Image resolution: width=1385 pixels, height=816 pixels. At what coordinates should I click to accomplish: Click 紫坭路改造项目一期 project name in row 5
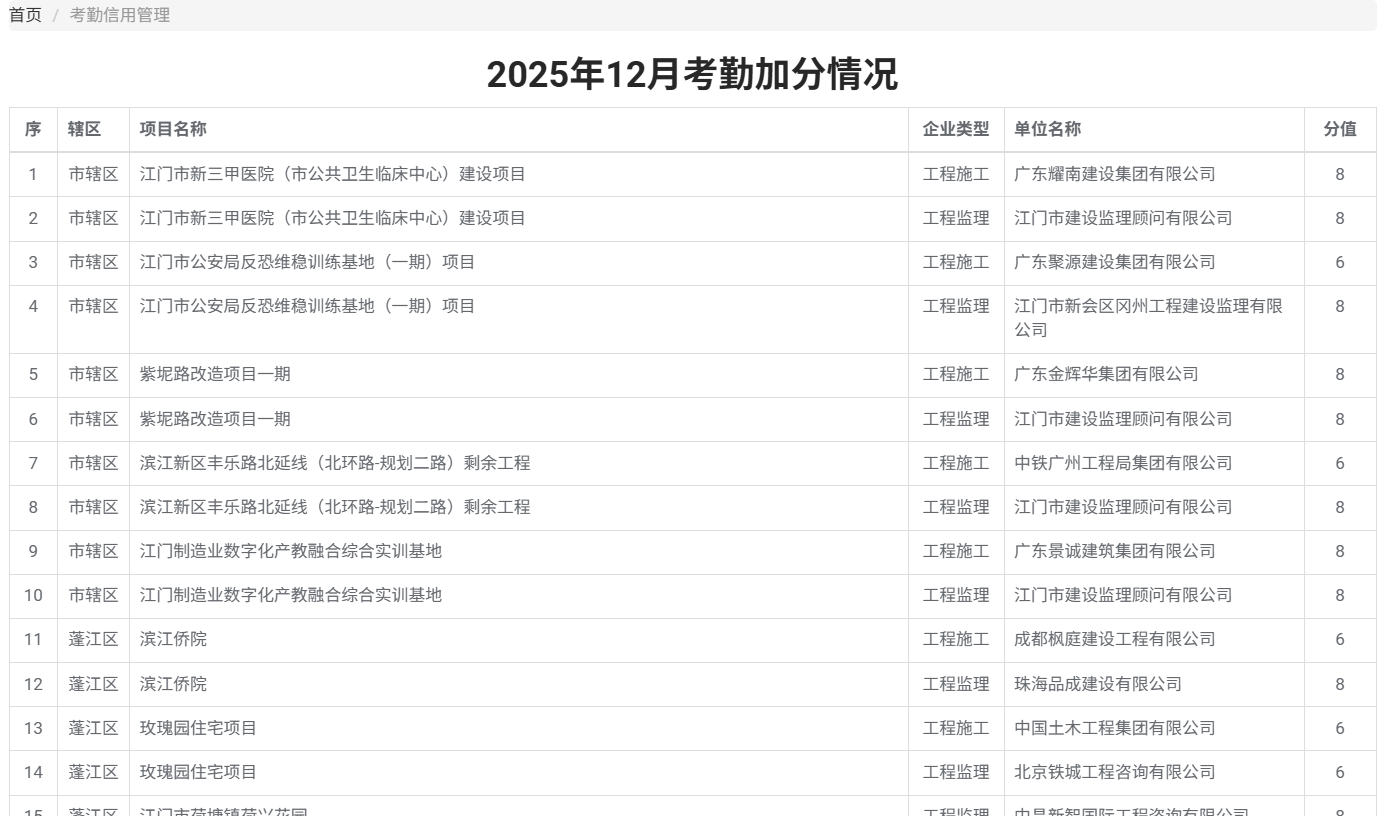coord(215,374)
